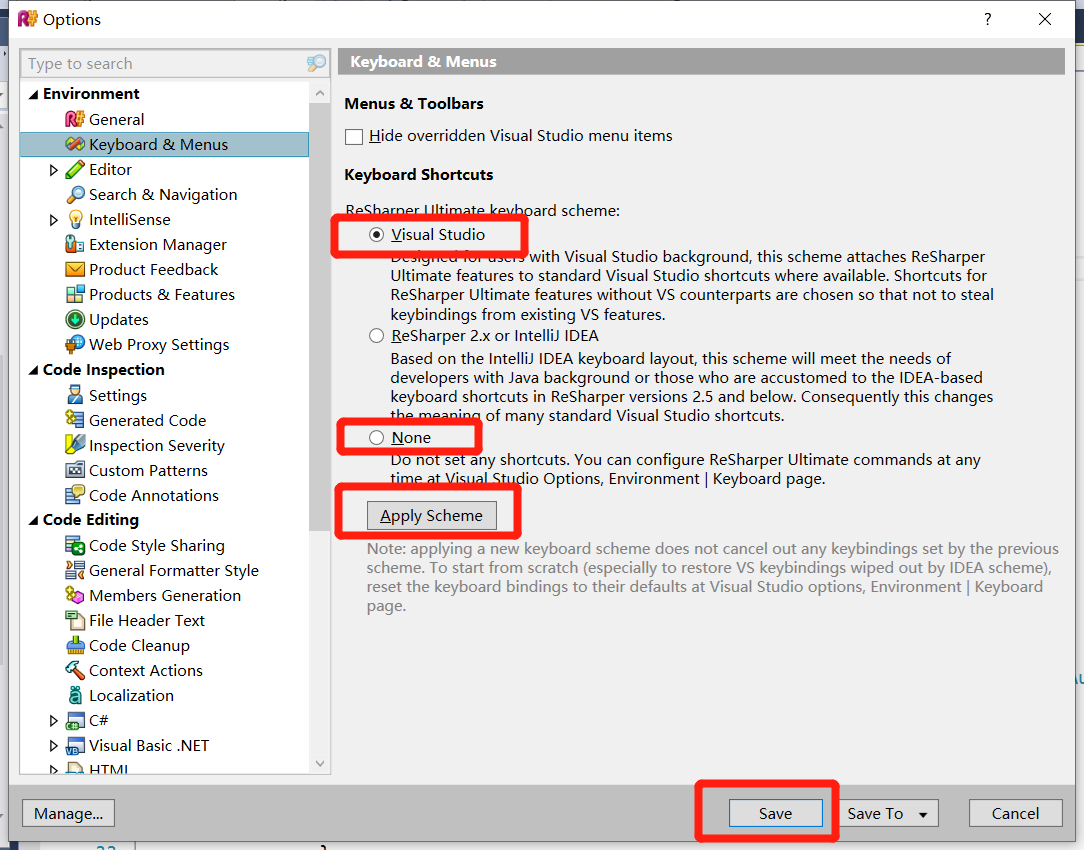Enable Hide overridden Visual Studio menu items

click(x=354, y=136)
